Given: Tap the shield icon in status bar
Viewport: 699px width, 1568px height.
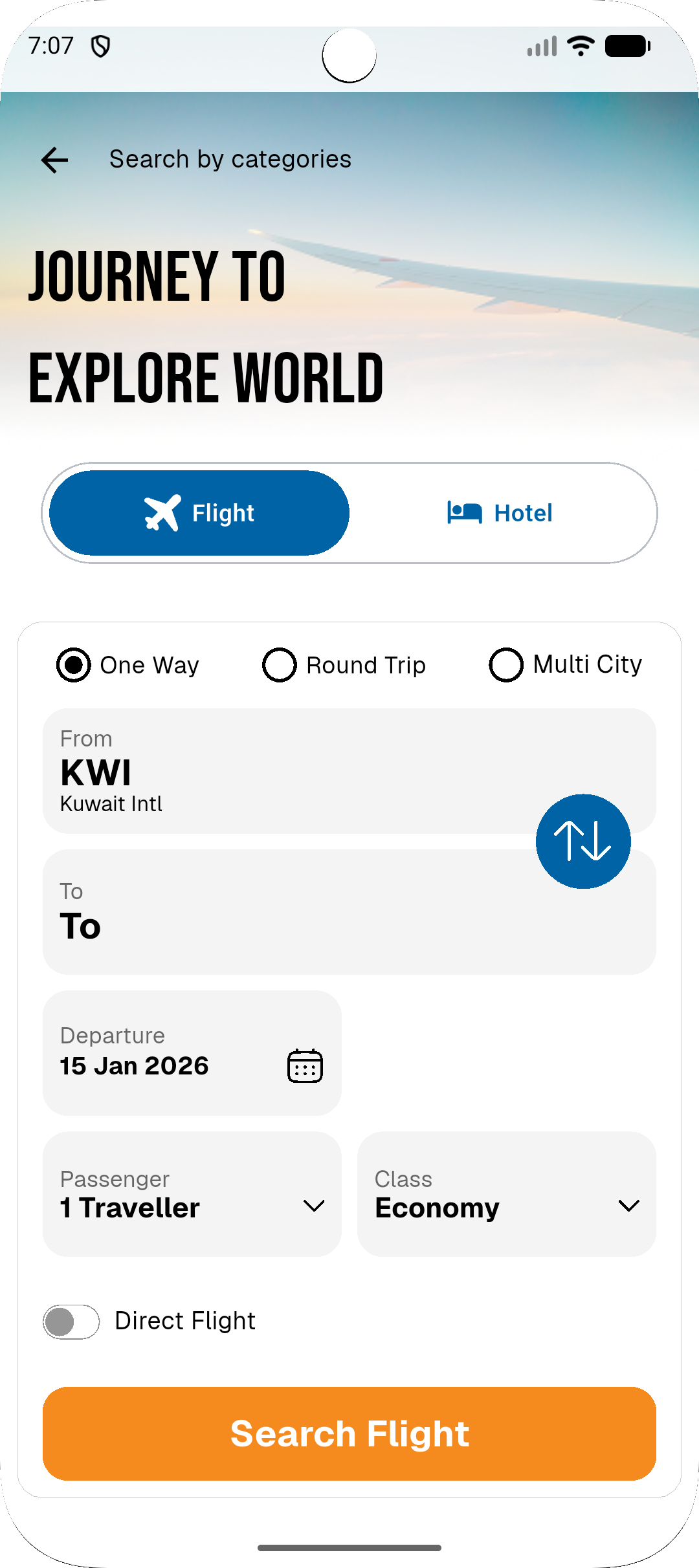Looking at the screenshot, I should [x=100, y=47].
